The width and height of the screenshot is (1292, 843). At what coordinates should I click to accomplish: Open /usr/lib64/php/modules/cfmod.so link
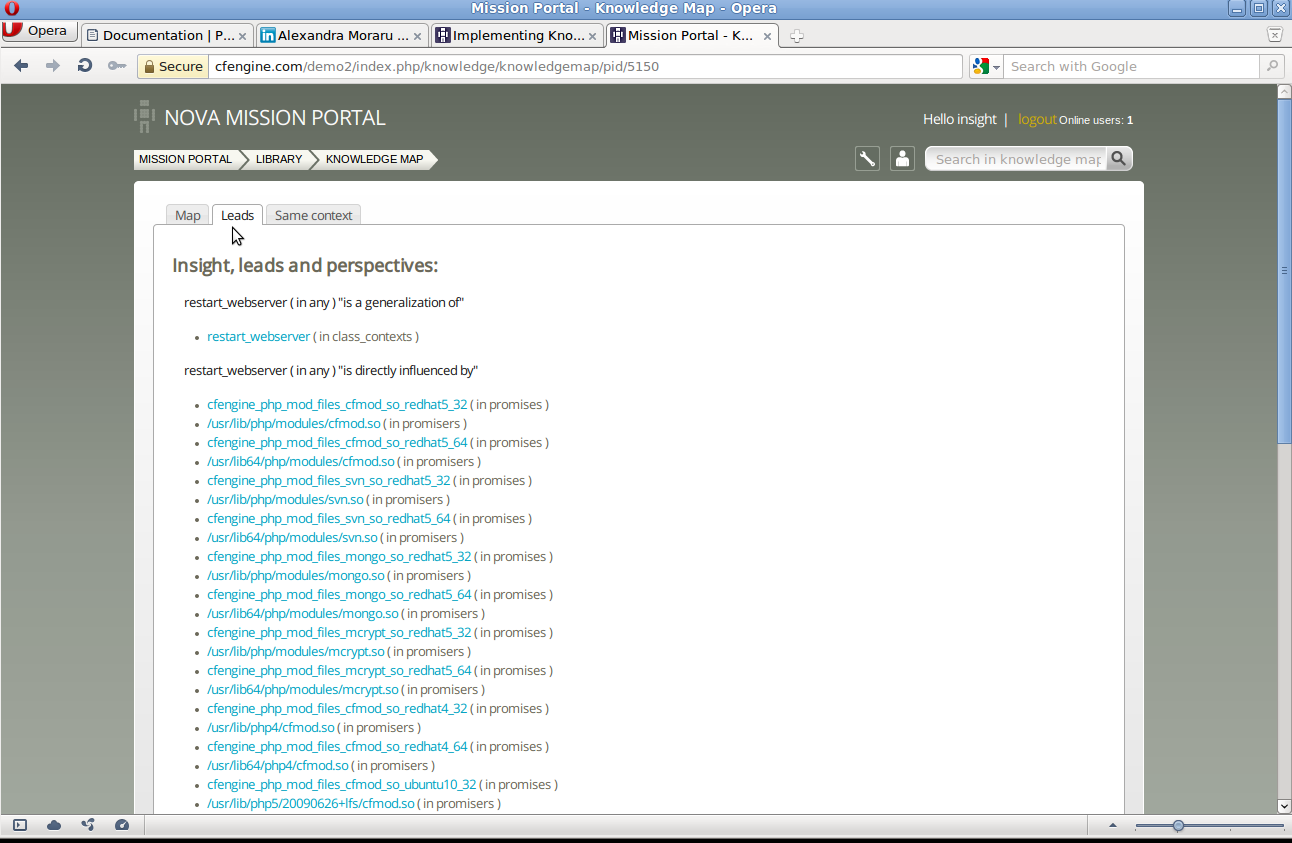pyautogui.click(x=300, y=461)
